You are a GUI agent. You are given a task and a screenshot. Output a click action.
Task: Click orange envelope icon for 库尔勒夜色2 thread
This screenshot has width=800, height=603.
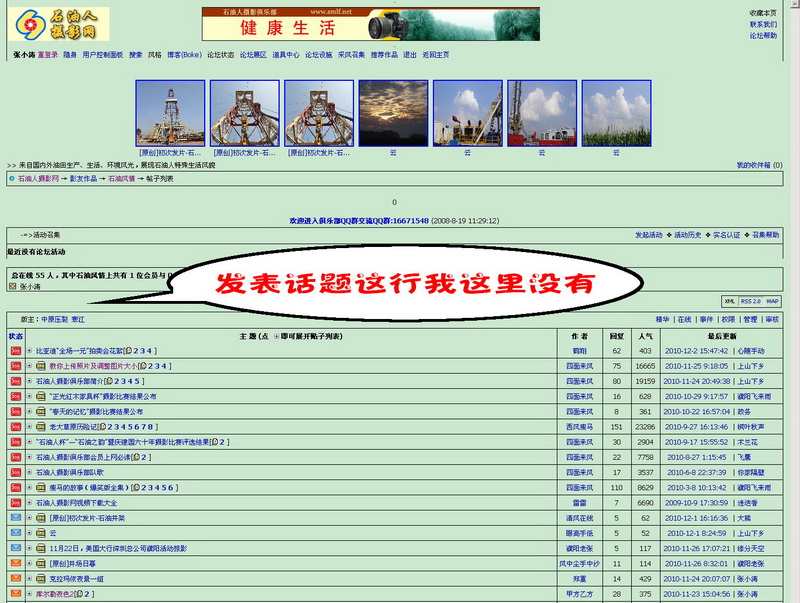click(x=16, y=594)
